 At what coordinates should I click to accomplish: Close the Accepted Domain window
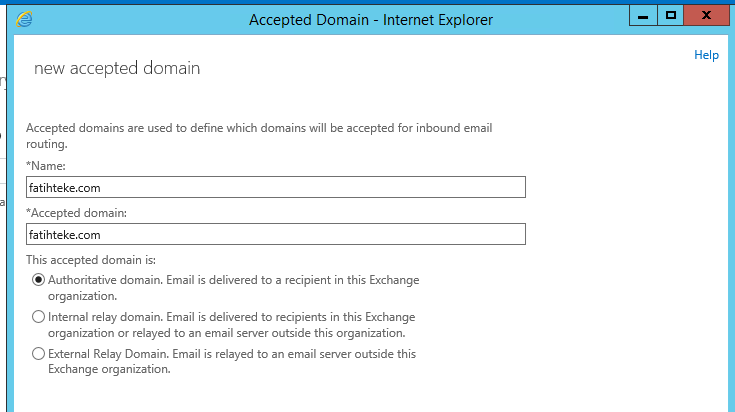pos(706,16)
